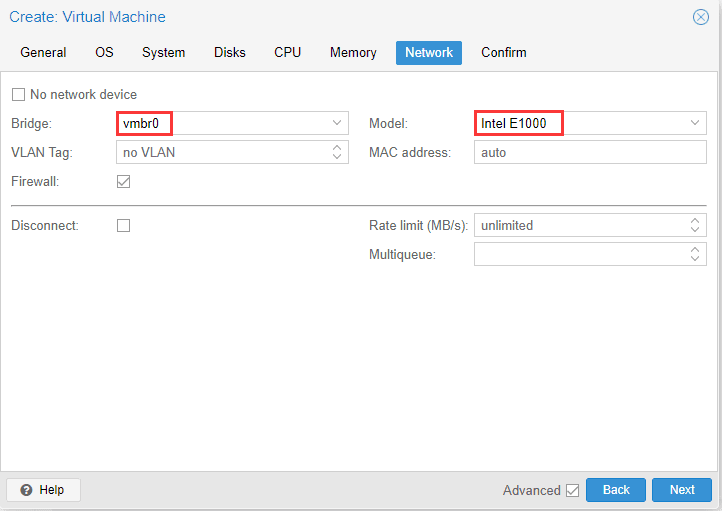This screenshot has height=511, width=722.
Task: Toggle the Firewall checkbox
Action: pyautogui.click(x=123, y=181)
